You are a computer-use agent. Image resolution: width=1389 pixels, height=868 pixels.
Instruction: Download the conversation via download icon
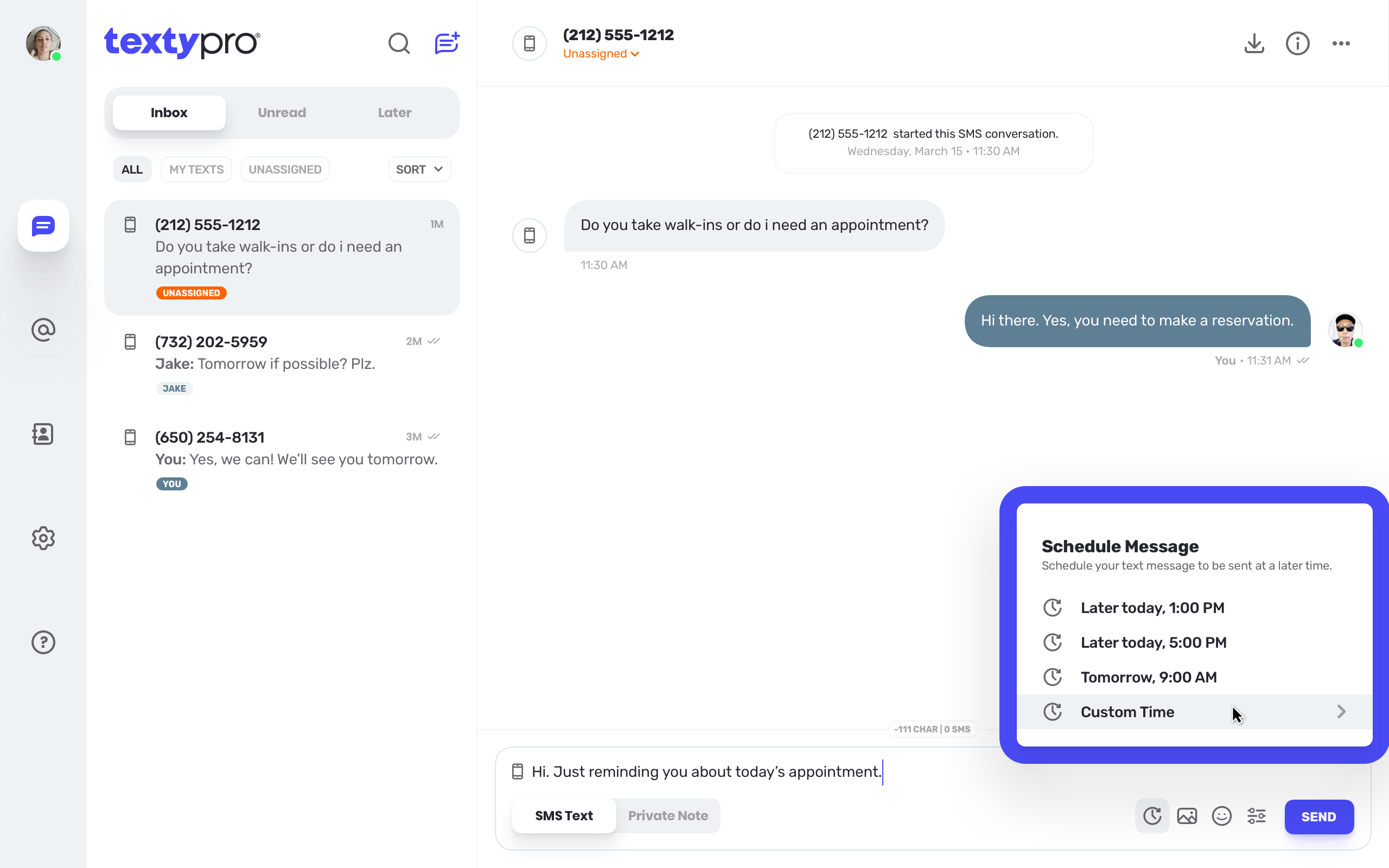1254,43
